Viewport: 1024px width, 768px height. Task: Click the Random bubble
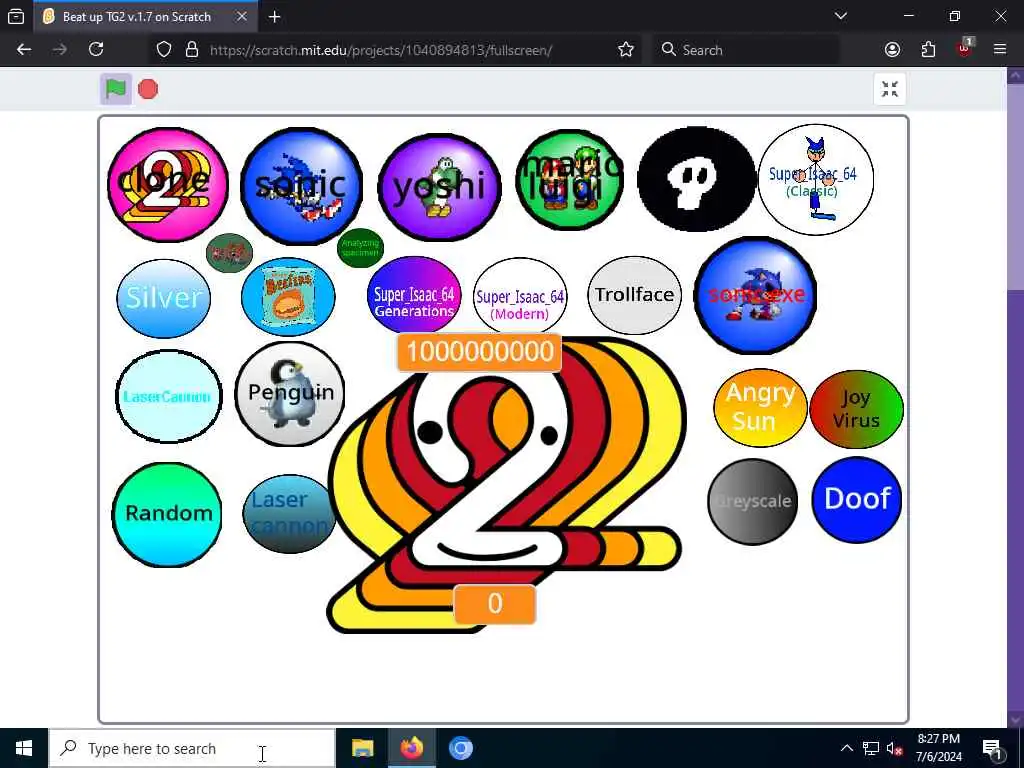coord(167,514)
